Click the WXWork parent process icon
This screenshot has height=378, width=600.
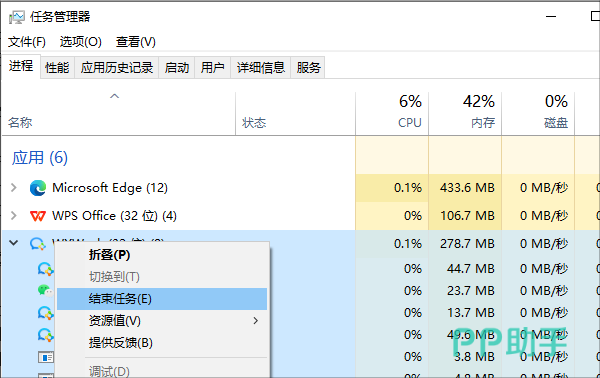tap(38, 244)
